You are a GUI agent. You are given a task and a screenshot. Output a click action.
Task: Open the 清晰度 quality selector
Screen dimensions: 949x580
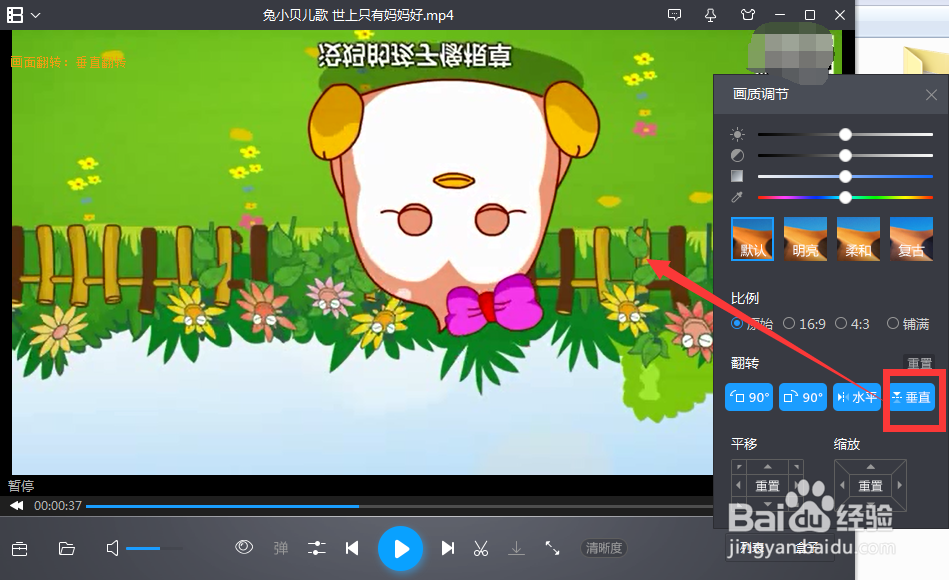tap(604, 549)
